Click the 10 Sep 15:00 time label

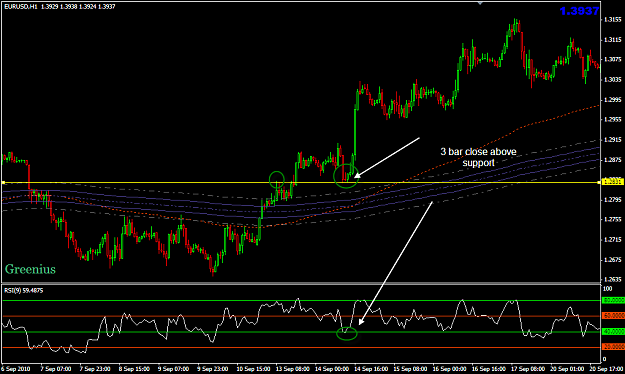click(253, 369)
